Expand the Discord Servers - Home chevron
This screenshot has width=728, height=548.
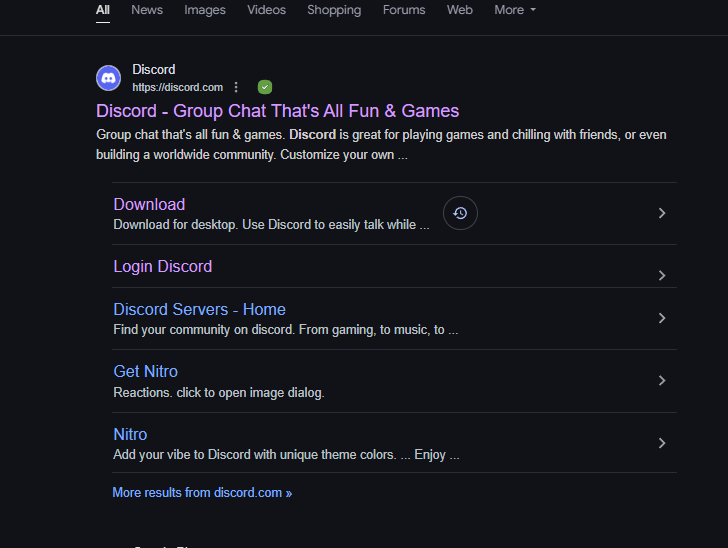tap(662, 318)
